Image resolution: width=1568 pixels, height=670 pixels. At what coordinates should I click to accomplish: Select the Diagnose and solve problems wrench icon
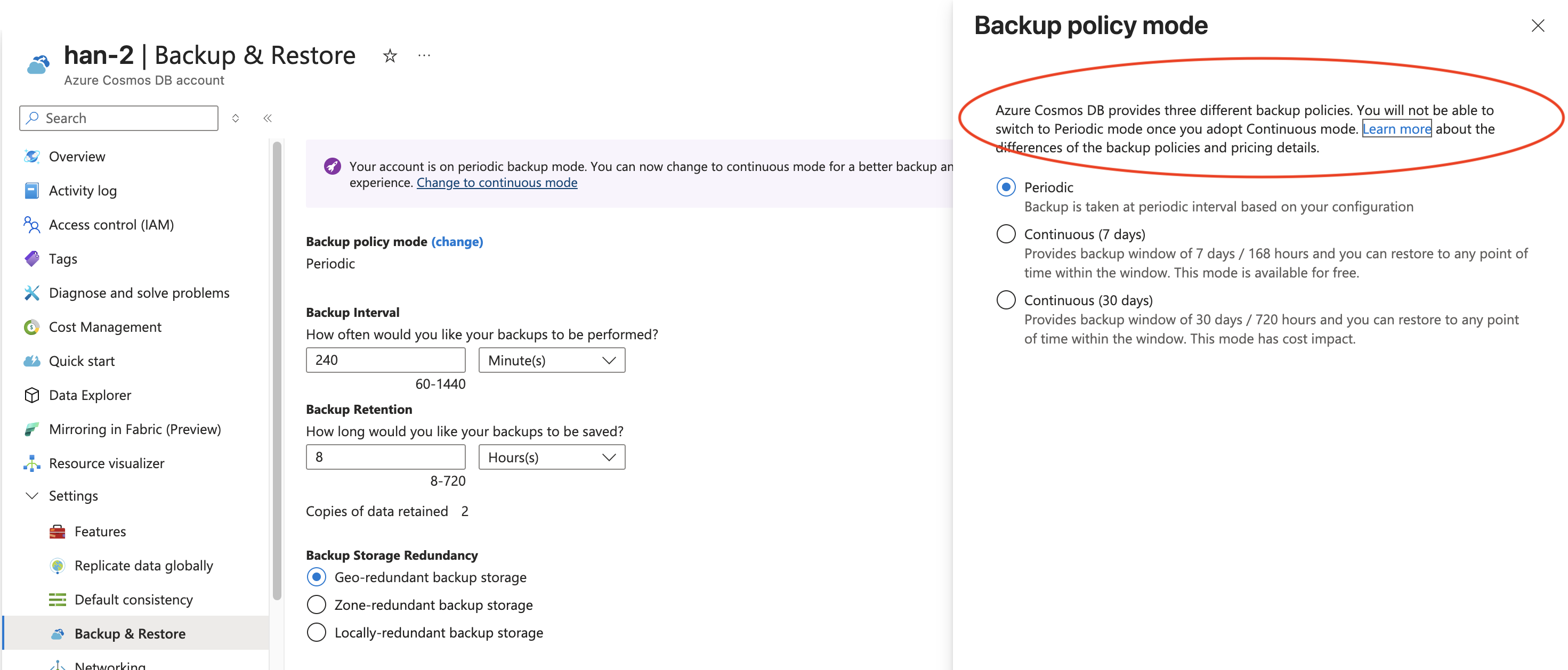[x=33, y=293]
